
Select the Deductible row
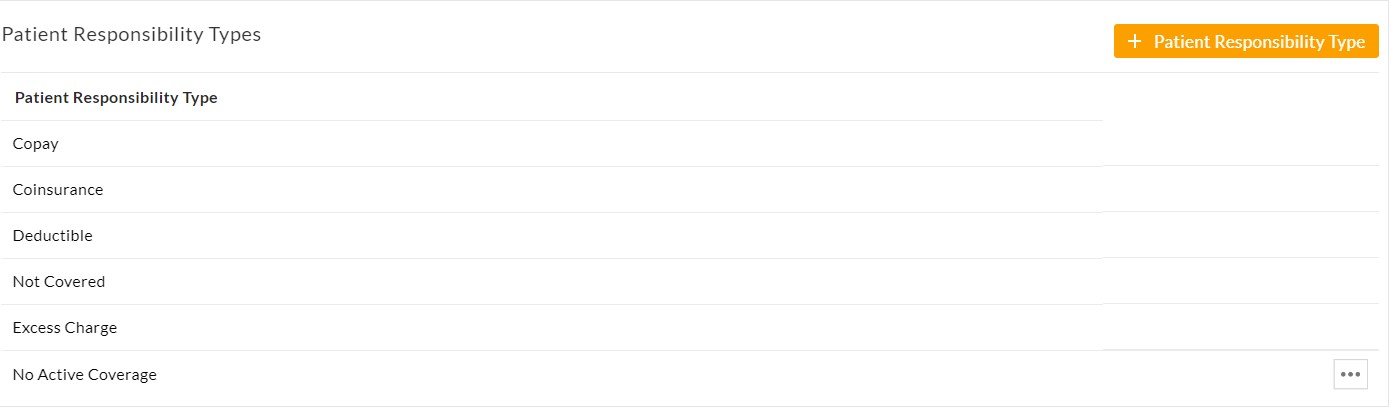[x=550, y=236]
